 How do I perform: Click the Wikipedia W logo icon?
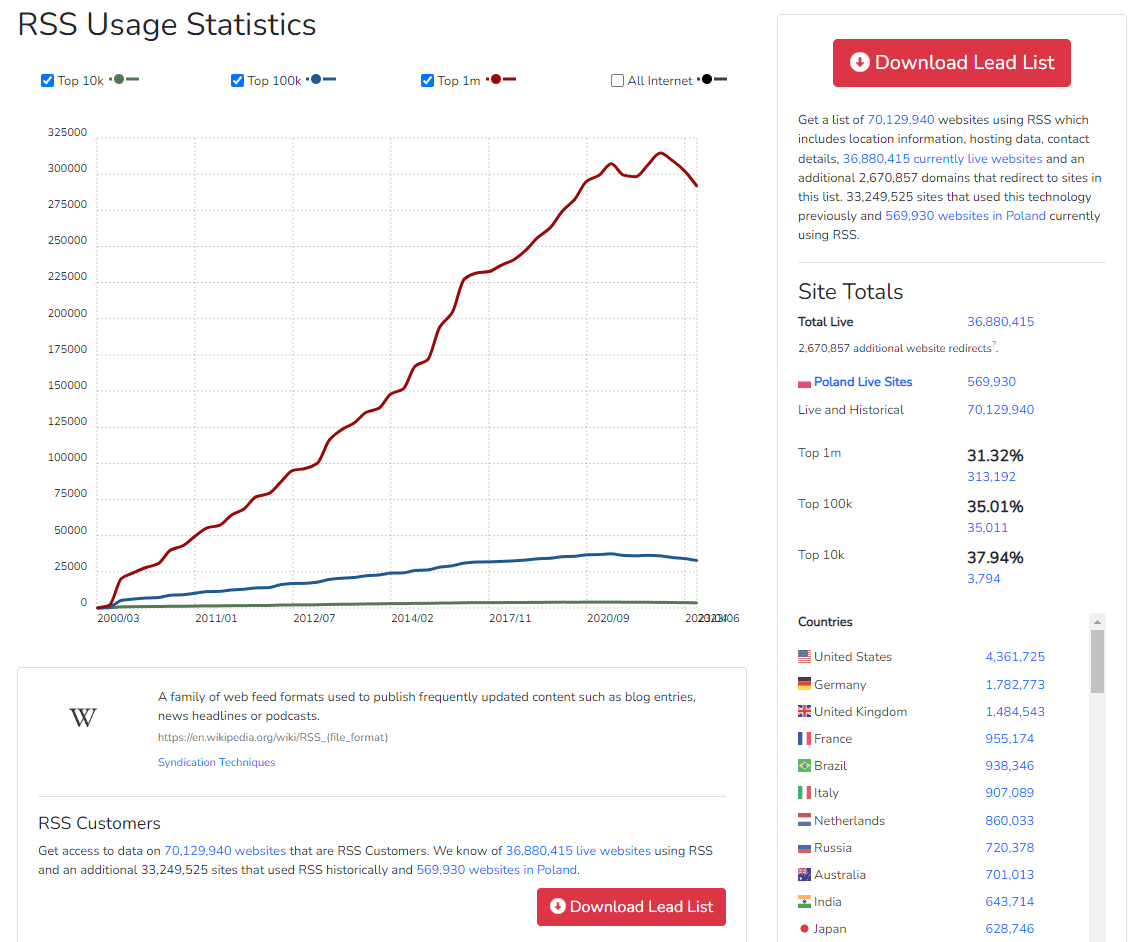83,718
